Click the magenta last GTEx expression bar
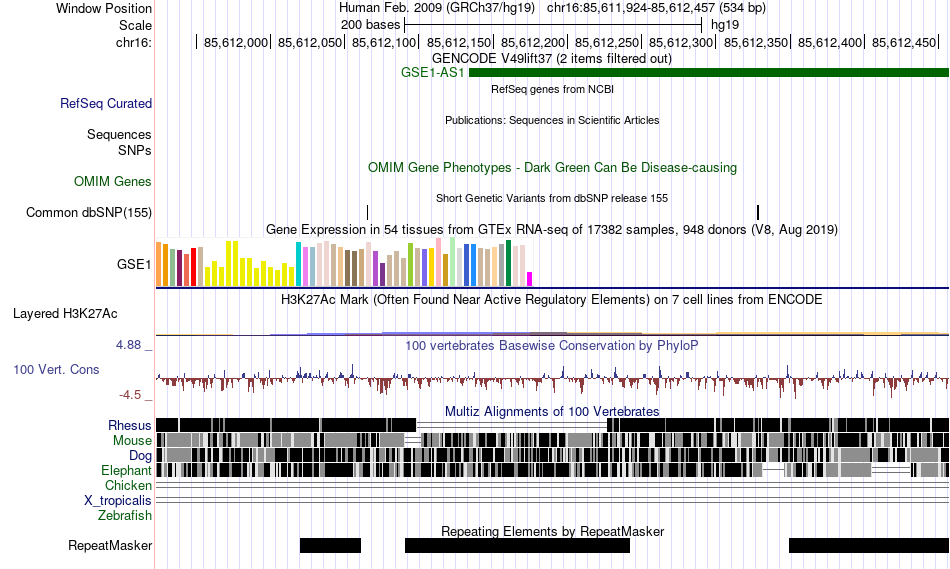950x569 pixels. (530, 279)
